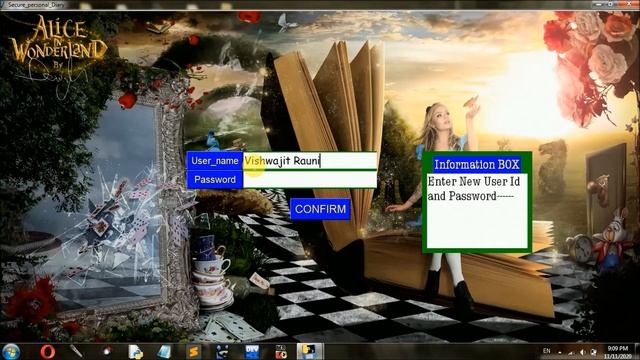This screenshot has width=640, height=360.
Task: Open the active diary app taskbar icon
Action: tap(309, 351)
